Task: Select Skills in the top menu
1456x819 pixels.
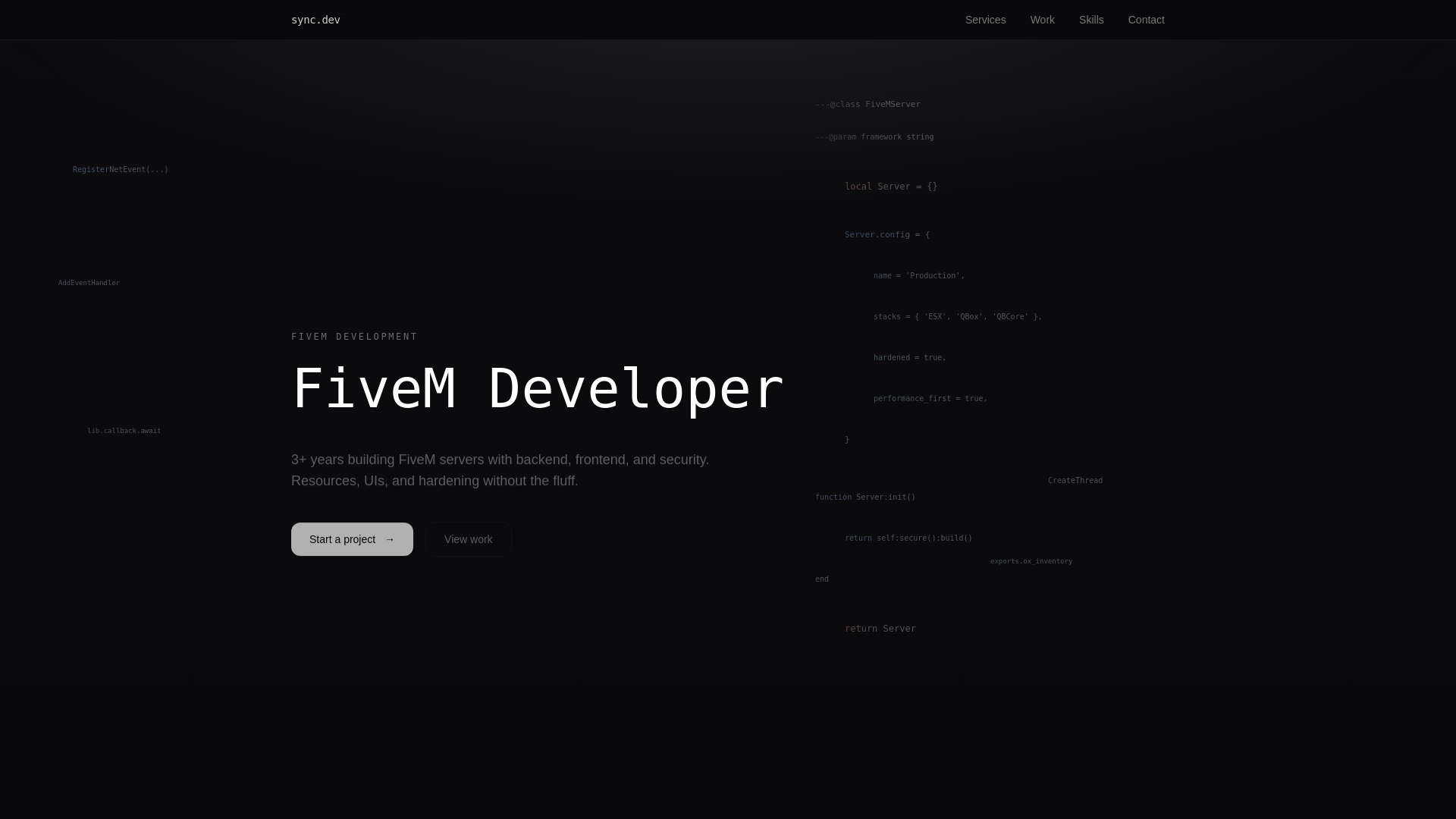Action: (1091, 20)
